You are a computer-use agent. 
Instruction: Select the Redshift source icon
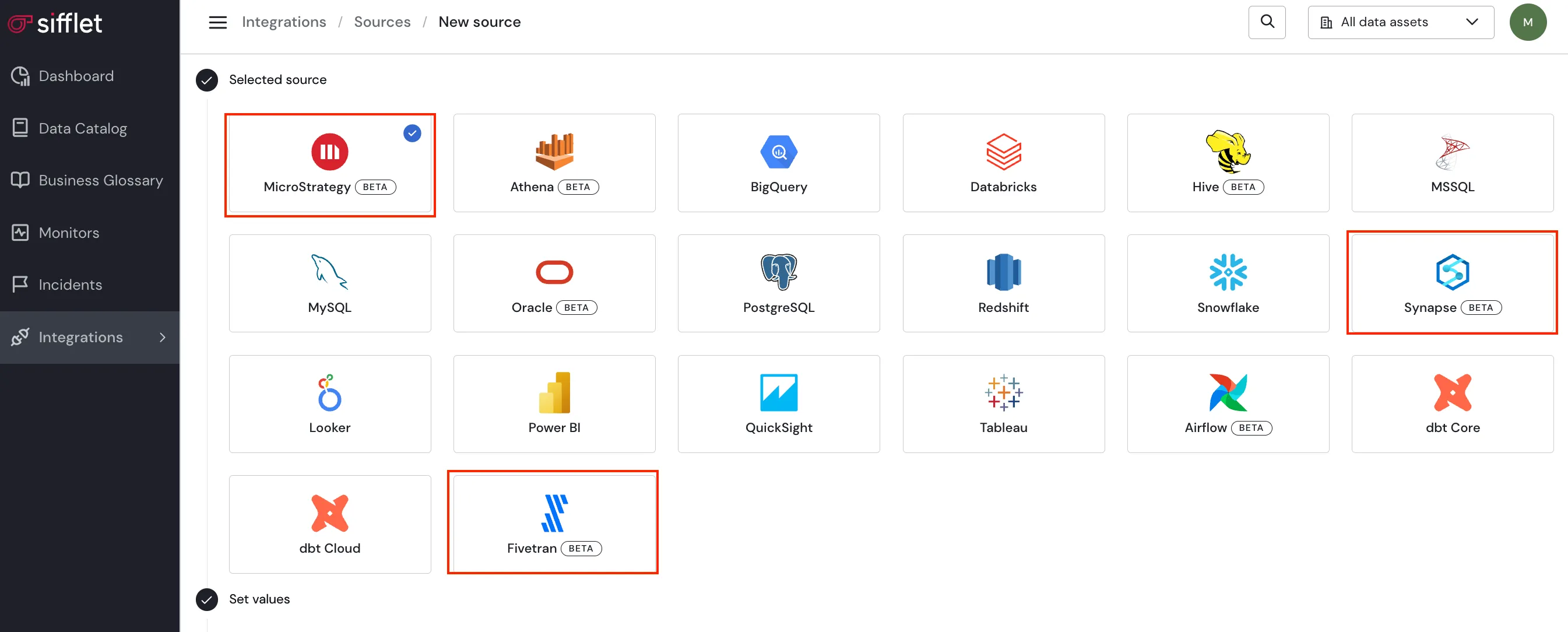tap(1003, 272)
